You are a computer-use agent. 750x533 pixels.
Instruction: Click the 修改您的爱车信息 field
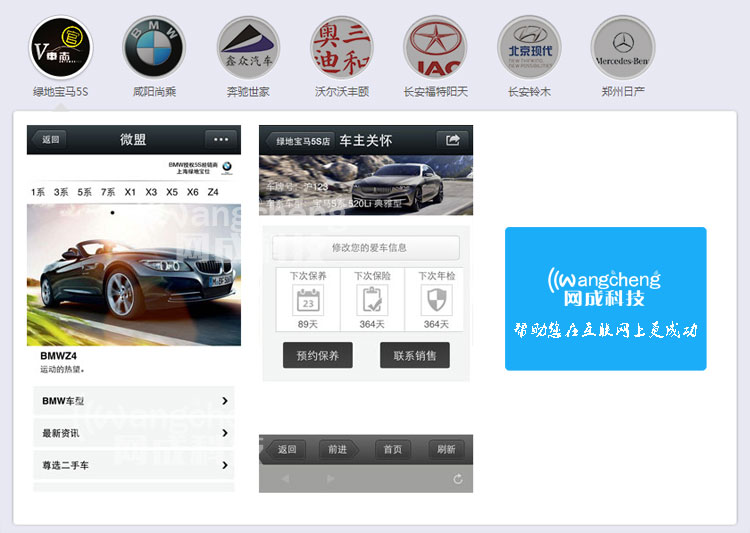coord(368,247)
